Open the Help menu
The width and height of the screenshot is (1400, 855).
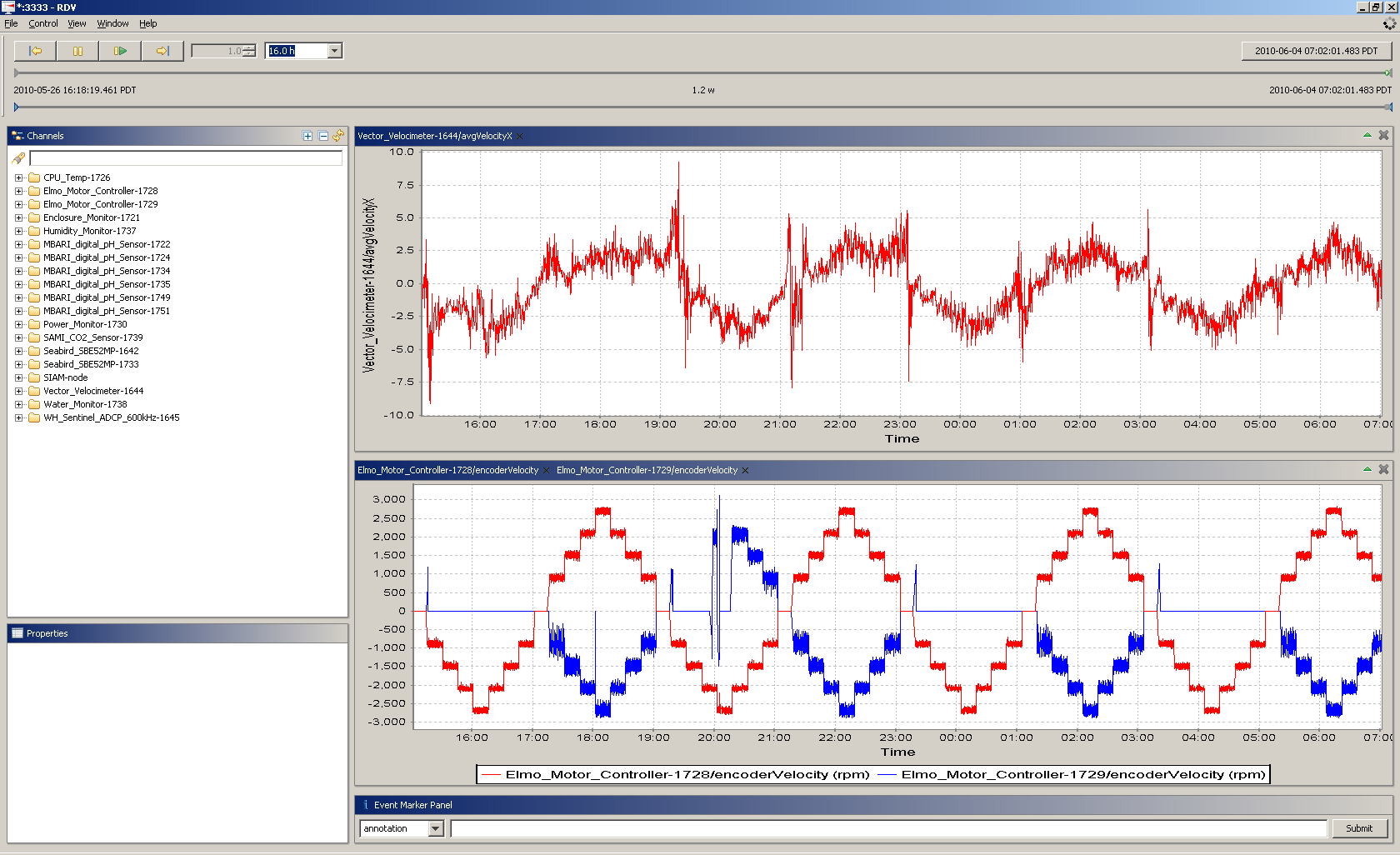click(x=147, y=23)
